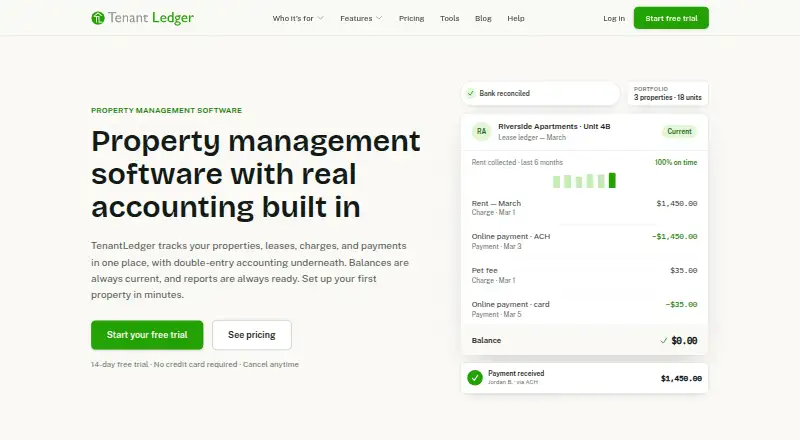The width and height of the screenshot is (800, 440).
Task: Click the Balance label
Action: point(486,340)
